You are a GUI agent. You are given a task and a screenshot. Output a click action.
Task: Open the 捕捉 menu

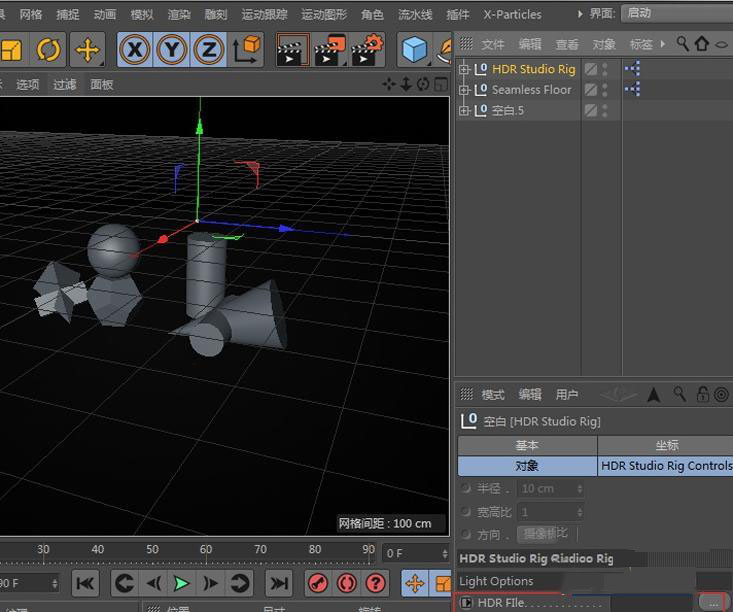click(x=68, y=14)
